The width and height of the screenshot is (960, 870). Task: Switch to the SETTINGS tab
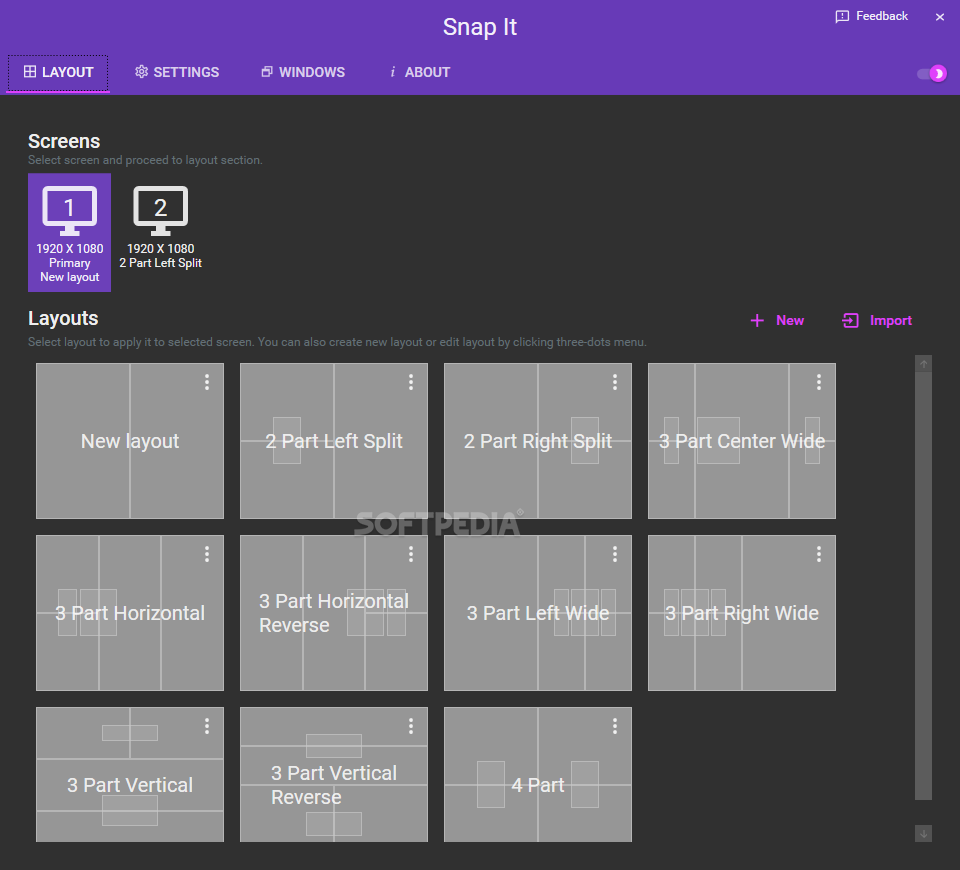click(177, 72)
